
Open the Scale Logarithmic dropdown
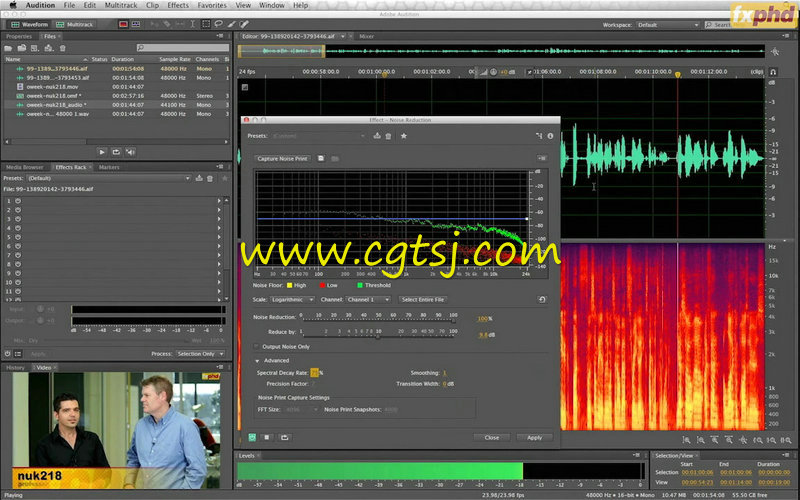(292, 299)
